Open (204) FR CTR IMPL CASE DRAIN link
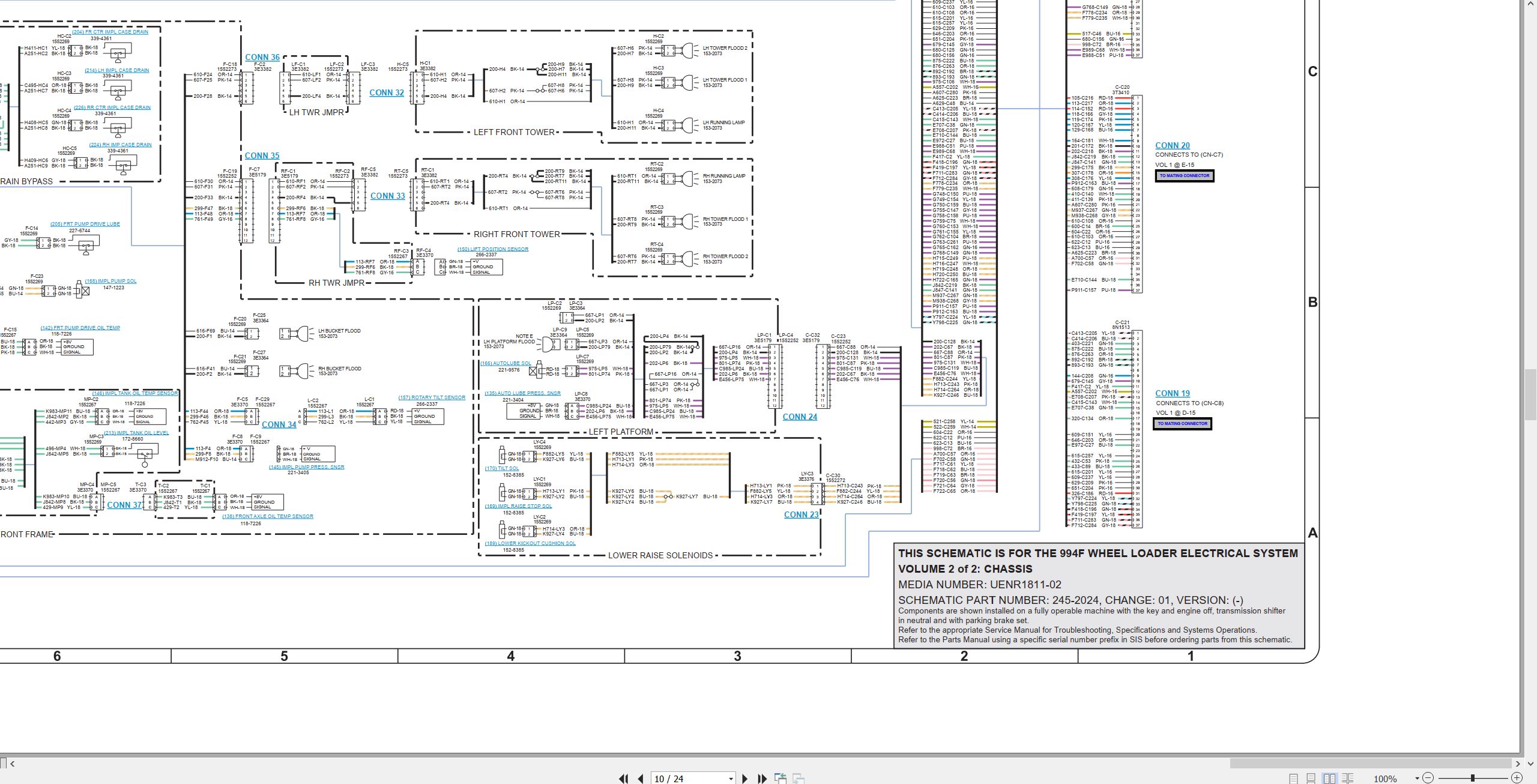Viewport: 1537px width, 784px height. click(110, 32)
